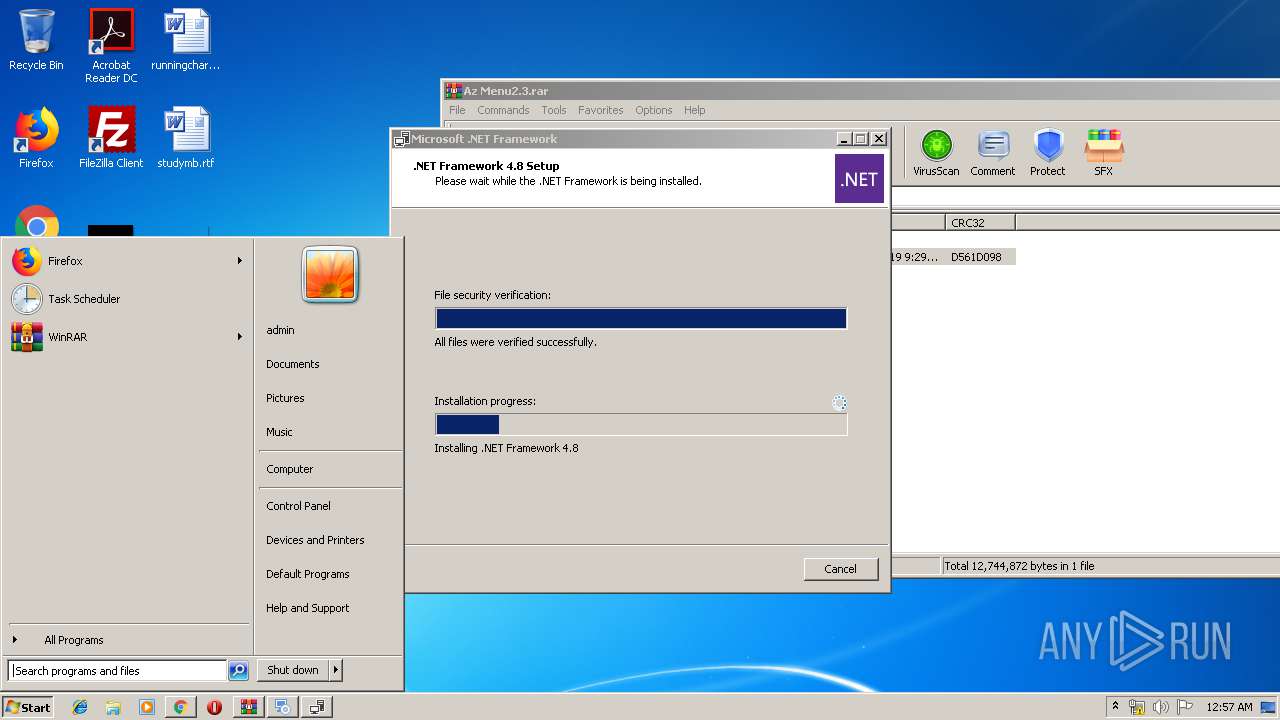Switch to .NET setup task in taskbar

[x=283, y=707]
